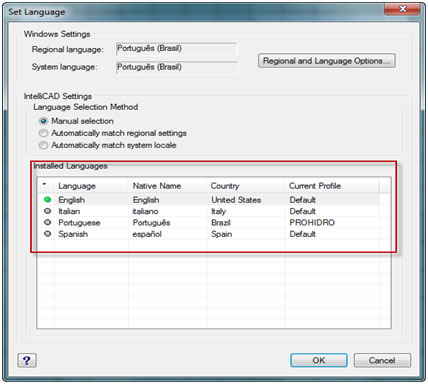Confirm with the OK button
The width and height of the screenshot is (428, 384).
click(x=319, y=360)
